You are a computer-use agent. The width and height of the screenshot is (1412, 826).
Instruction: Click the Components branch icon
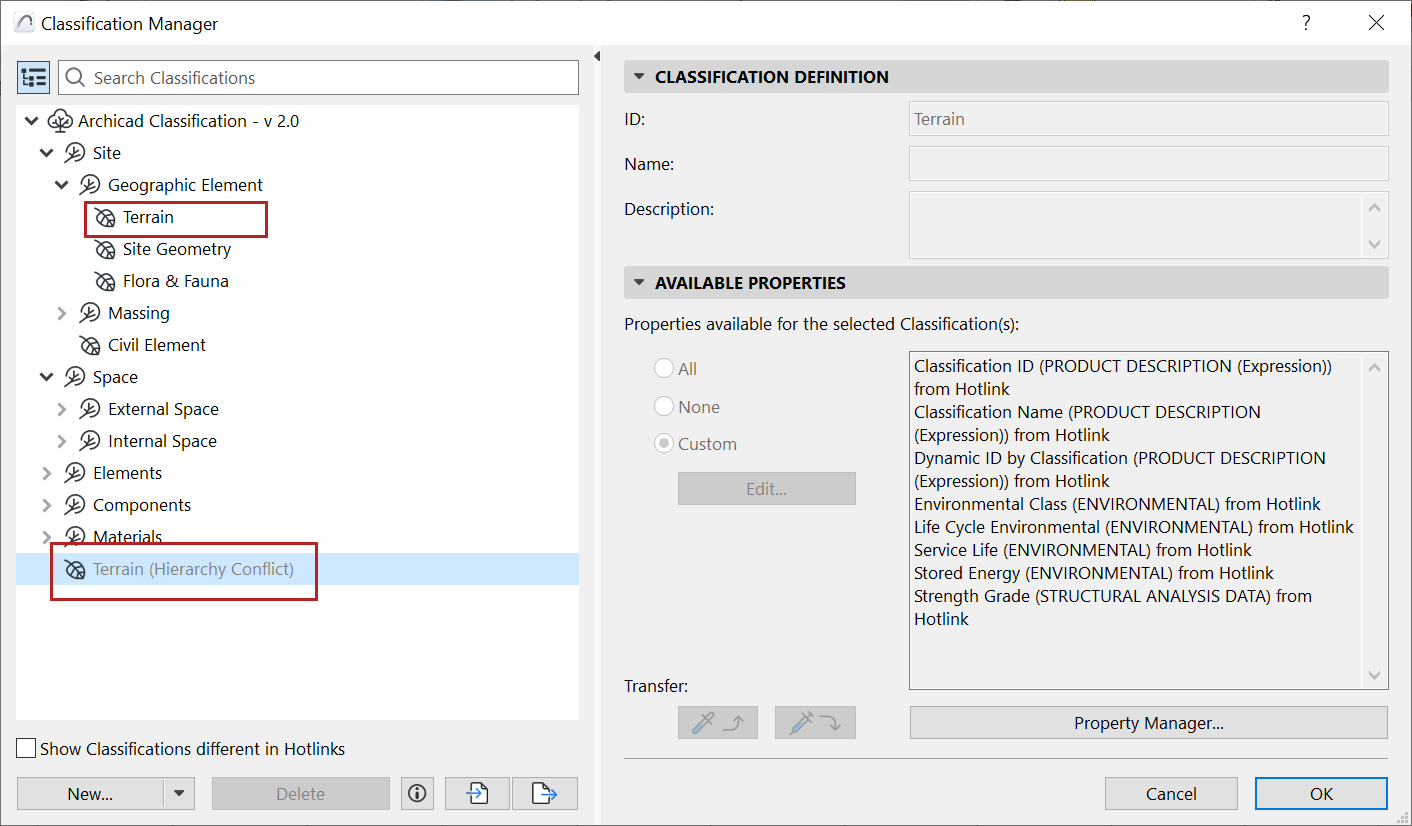click(75, 505)
